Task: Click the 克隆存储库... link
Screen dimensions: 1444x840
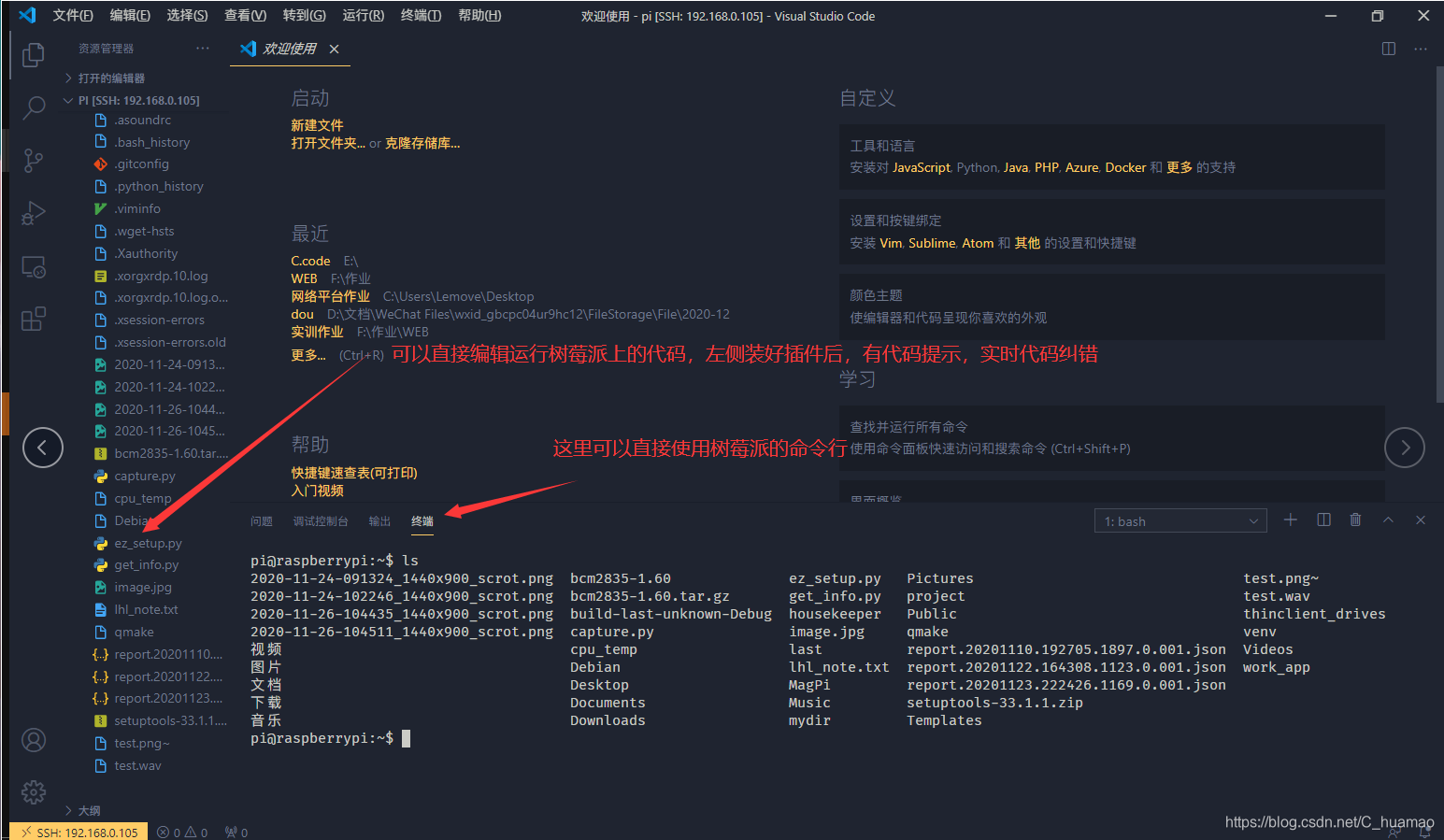Action: [x=422, y=143]
